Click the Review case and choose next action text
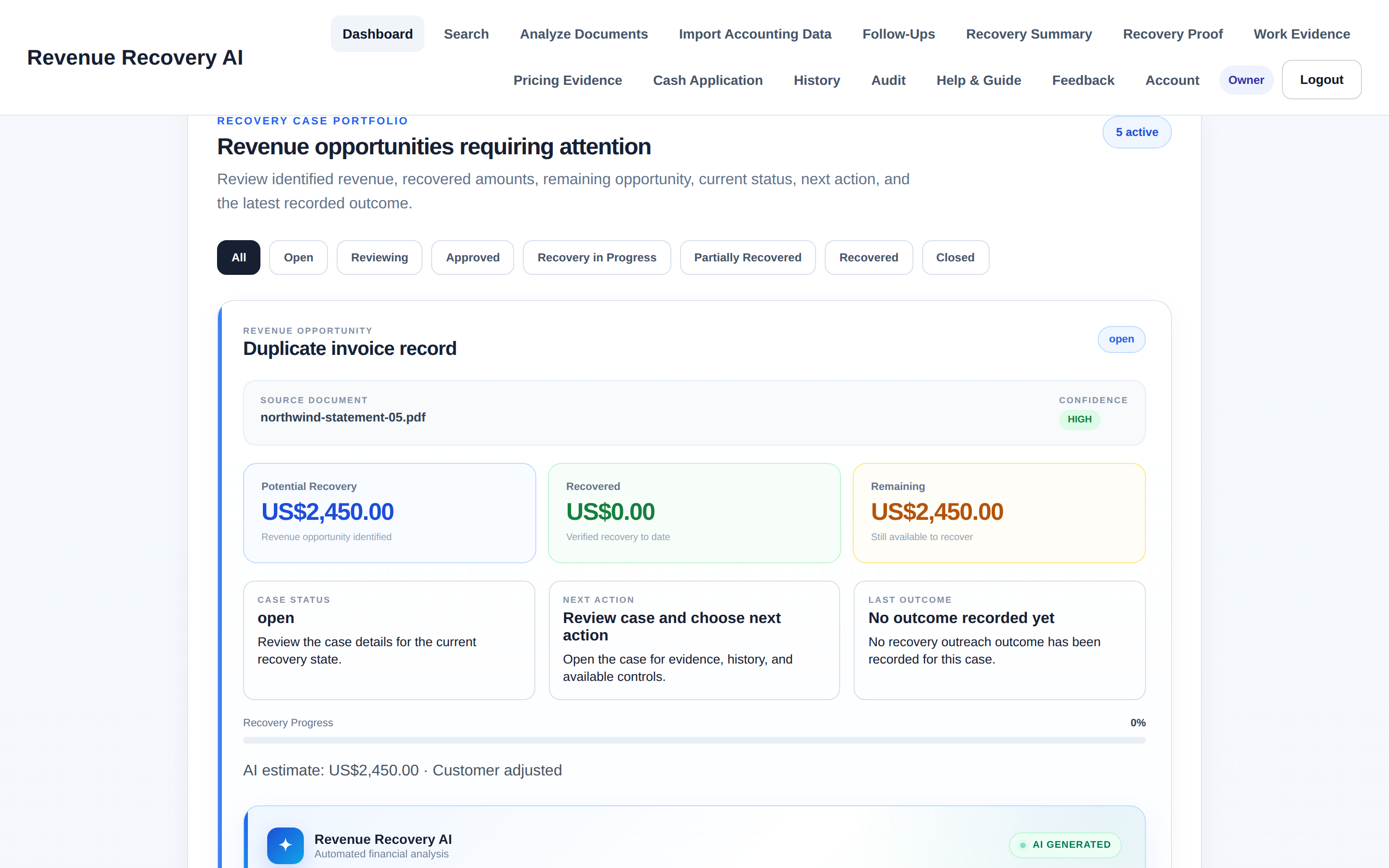The height and width of the screenshot is (868, 1389). click(671, 626)
